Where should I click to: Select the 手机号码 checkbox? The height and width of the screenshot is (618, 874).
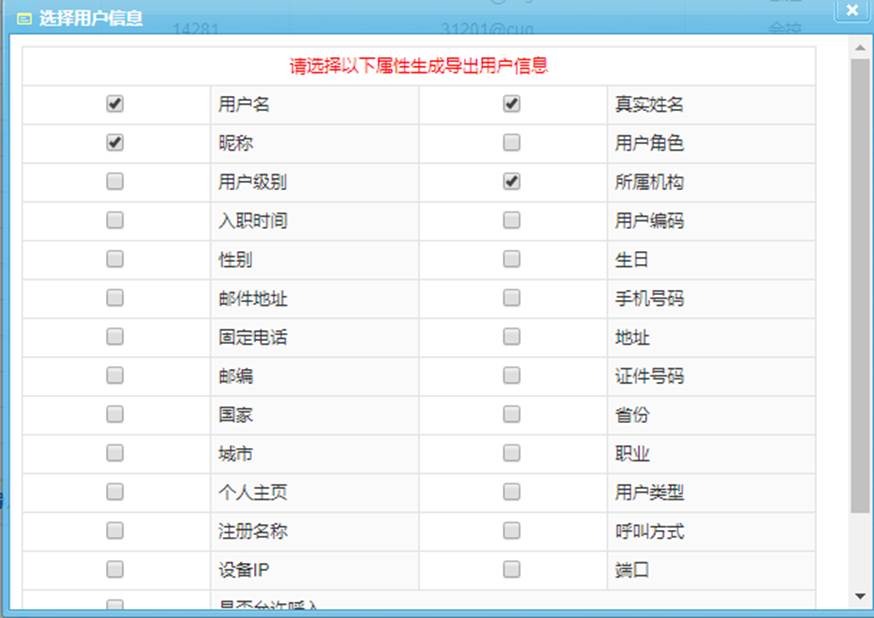click(x=512, y=298)
